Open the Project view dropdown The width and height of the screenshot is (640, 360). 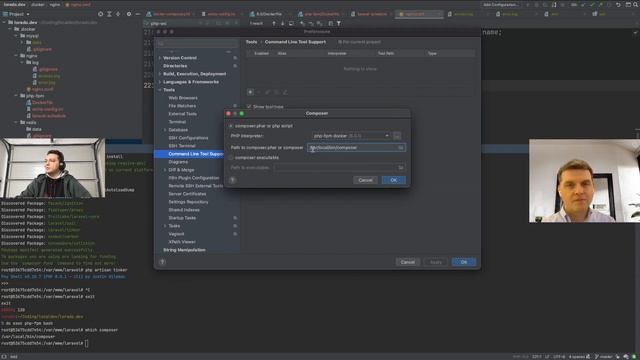click(x=16, y=14)
